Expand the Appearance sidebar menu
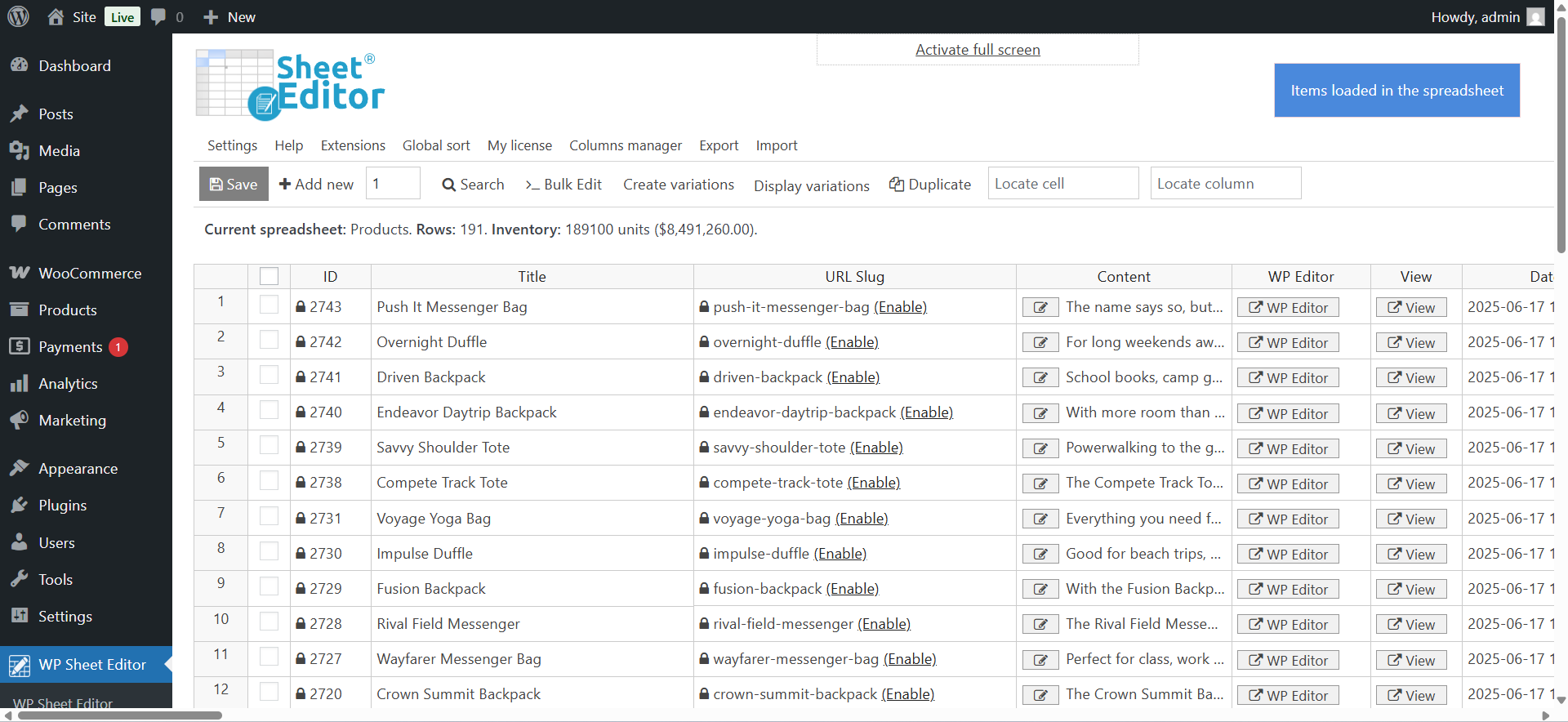The height and width of the screenshot is (722, 1568). (78, 469)
